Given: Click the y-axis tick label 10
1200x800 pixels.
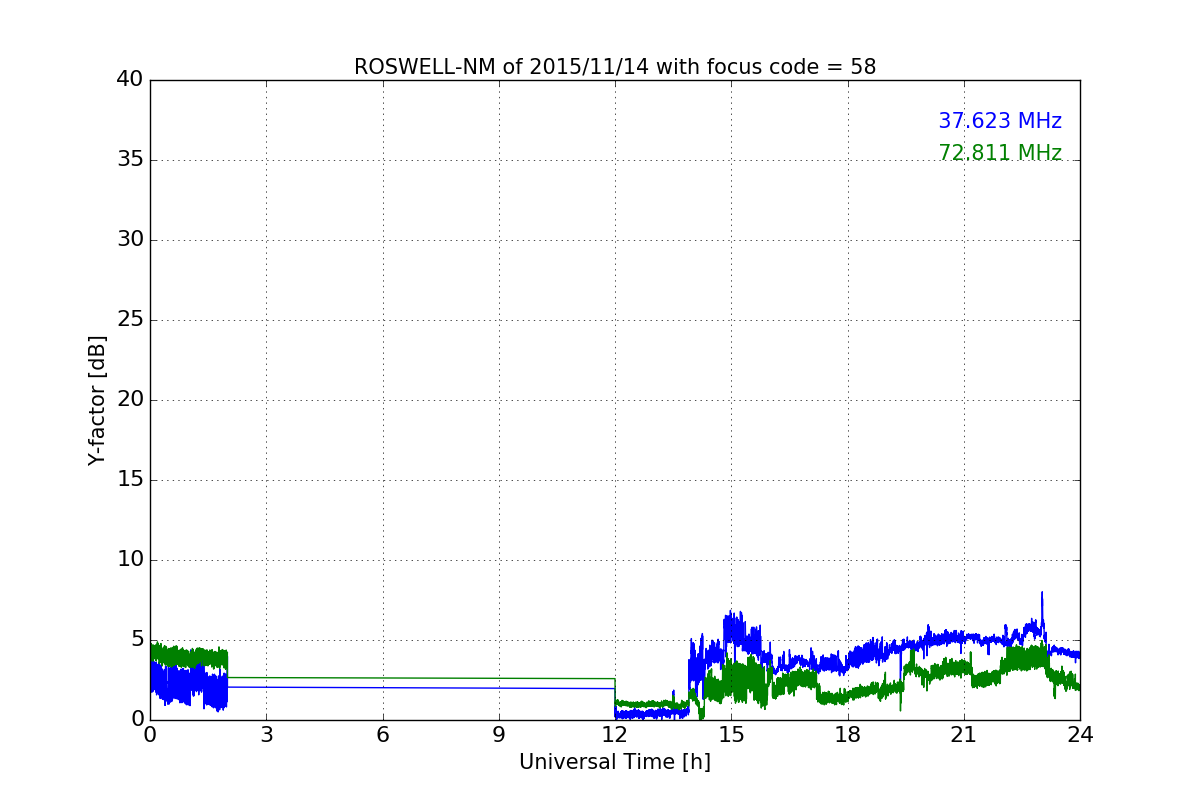Looking at the screenshot, I should tap(129, 560).
